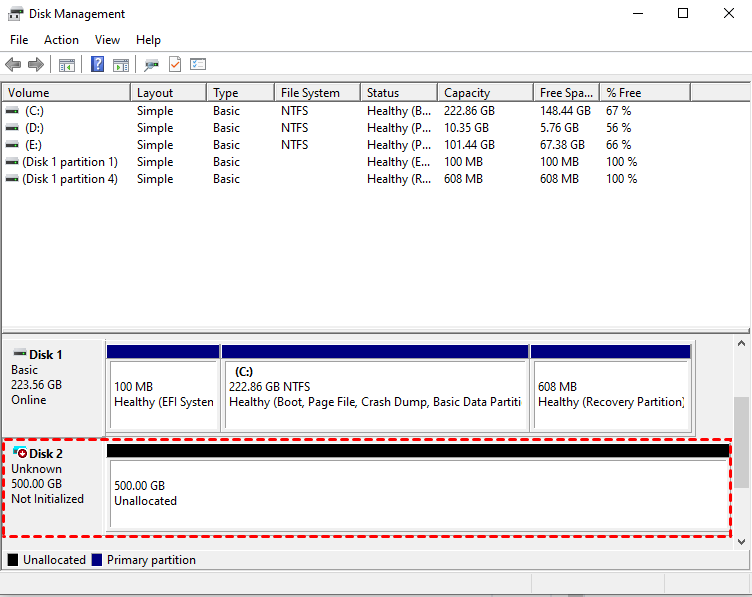This screenshot has height=597, width=752.
Task: Click the 67.38 GB free space cell
Action: click(563, 145)
